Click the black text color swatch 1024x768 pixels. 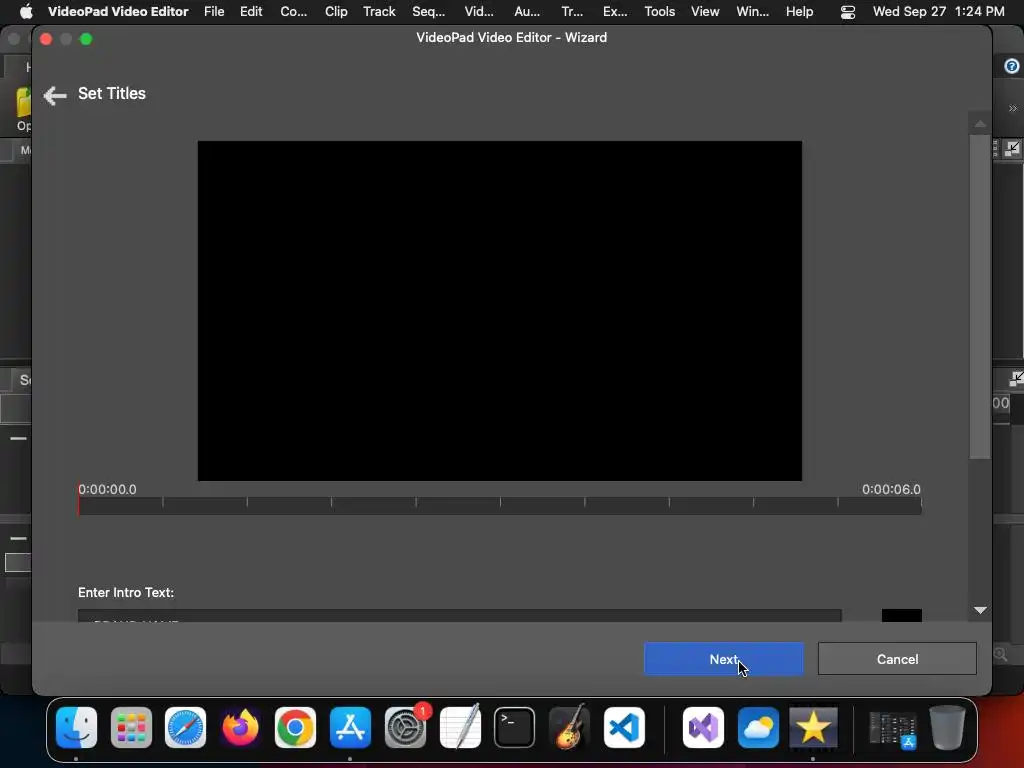click(901, 615)
